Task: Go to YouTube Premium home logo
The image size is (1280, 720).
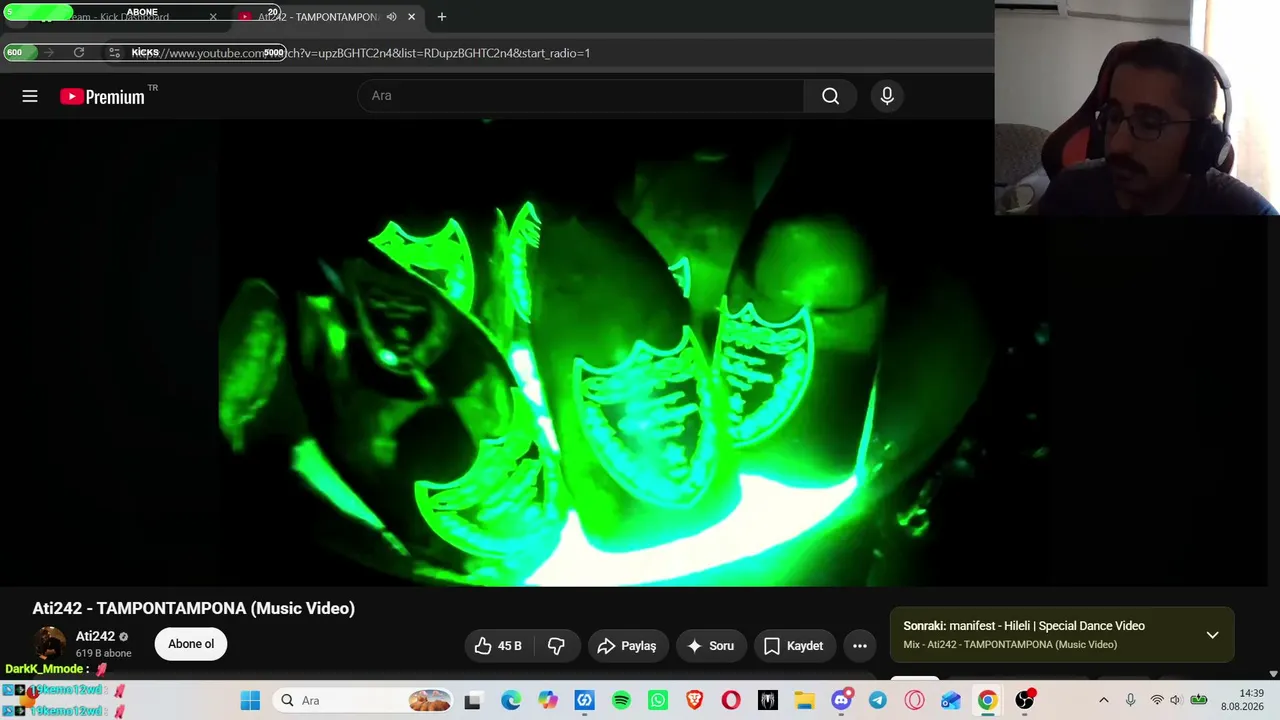Action: [102, 96]
